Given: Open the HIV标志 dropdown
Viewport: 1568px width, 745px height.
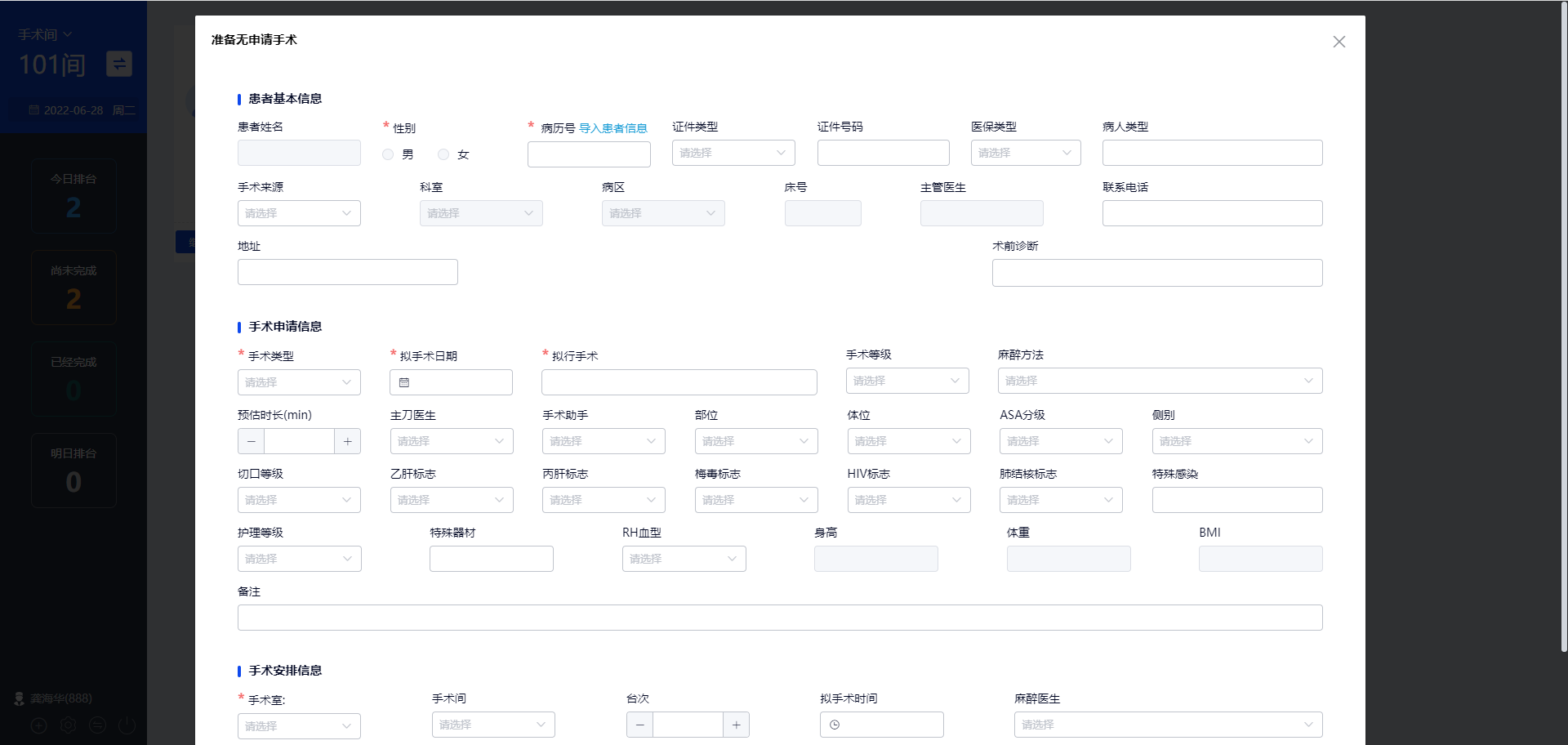Looking at the screenshot, I should click(909, 500).
